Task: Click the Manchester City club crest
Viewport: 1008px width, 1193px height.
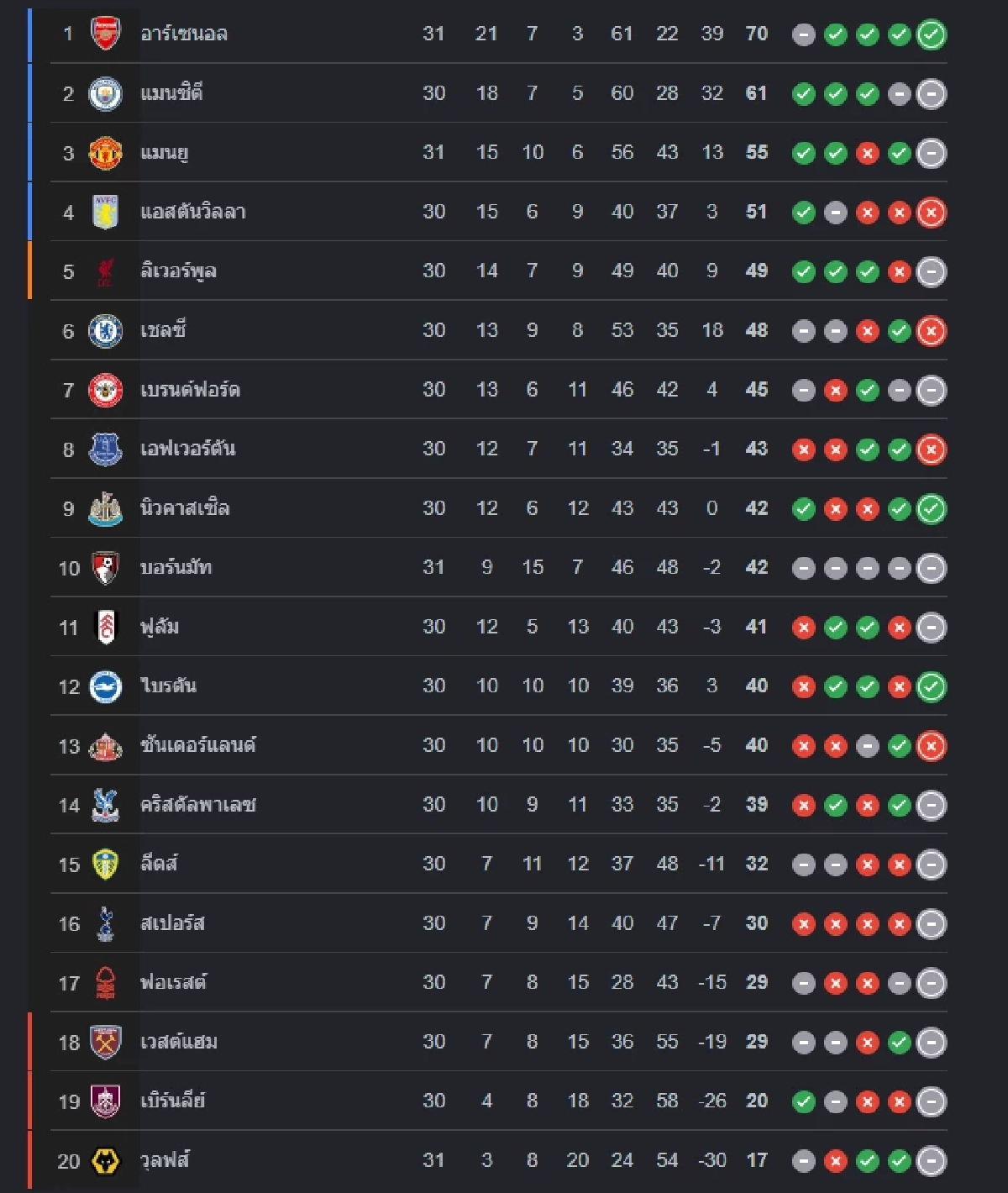Action: [x=105, y=93]
